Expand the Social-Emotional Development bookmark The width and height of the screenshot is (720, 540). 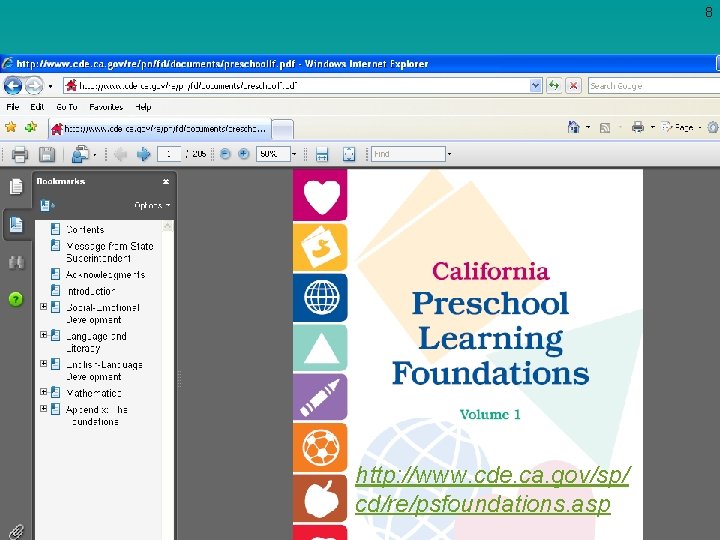pyautogui.click(x=44, y=306)
